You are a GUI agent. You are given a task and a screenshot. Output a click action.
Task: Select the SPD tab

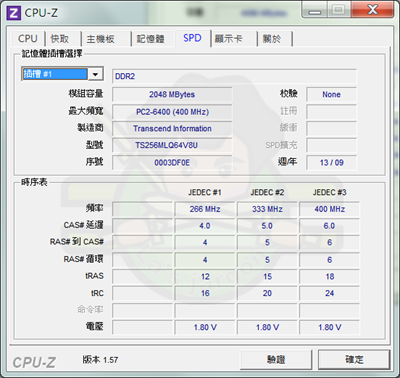pos(192,38)
